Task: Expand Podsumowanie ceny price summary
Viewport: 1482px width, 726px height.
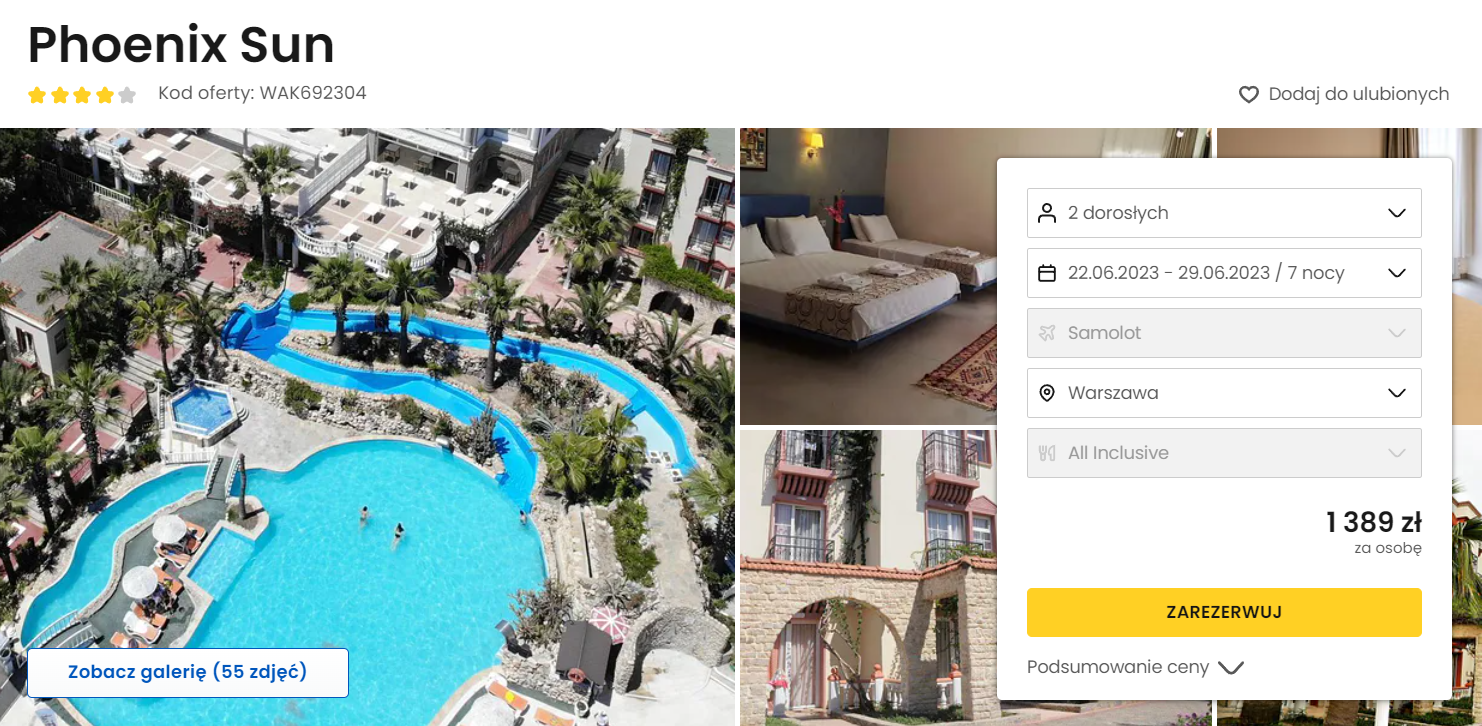Action: click(x=1135, y=667)
